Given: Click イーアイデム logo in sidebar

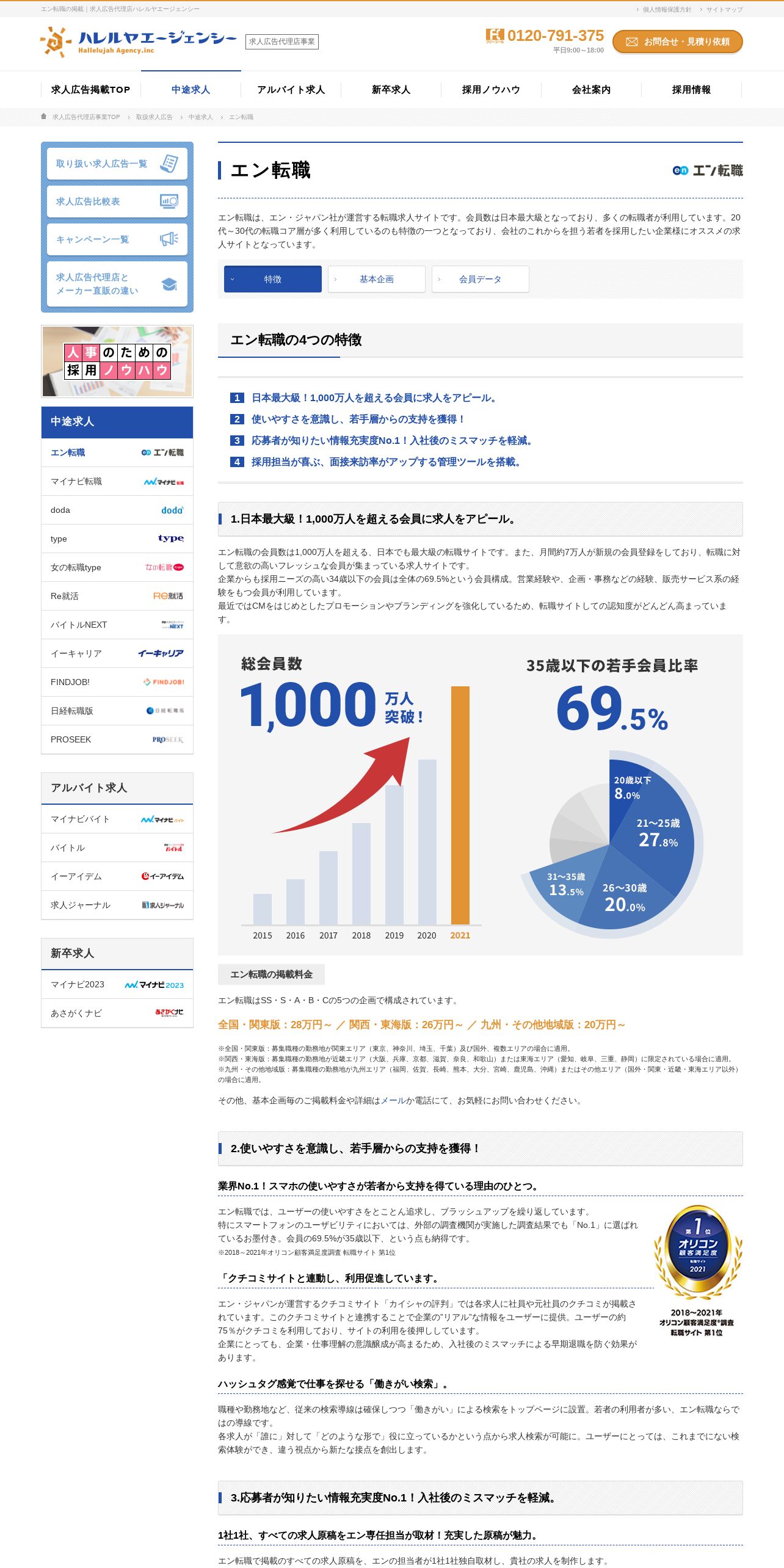Looking at the screenshot, I should coord(162,876).
